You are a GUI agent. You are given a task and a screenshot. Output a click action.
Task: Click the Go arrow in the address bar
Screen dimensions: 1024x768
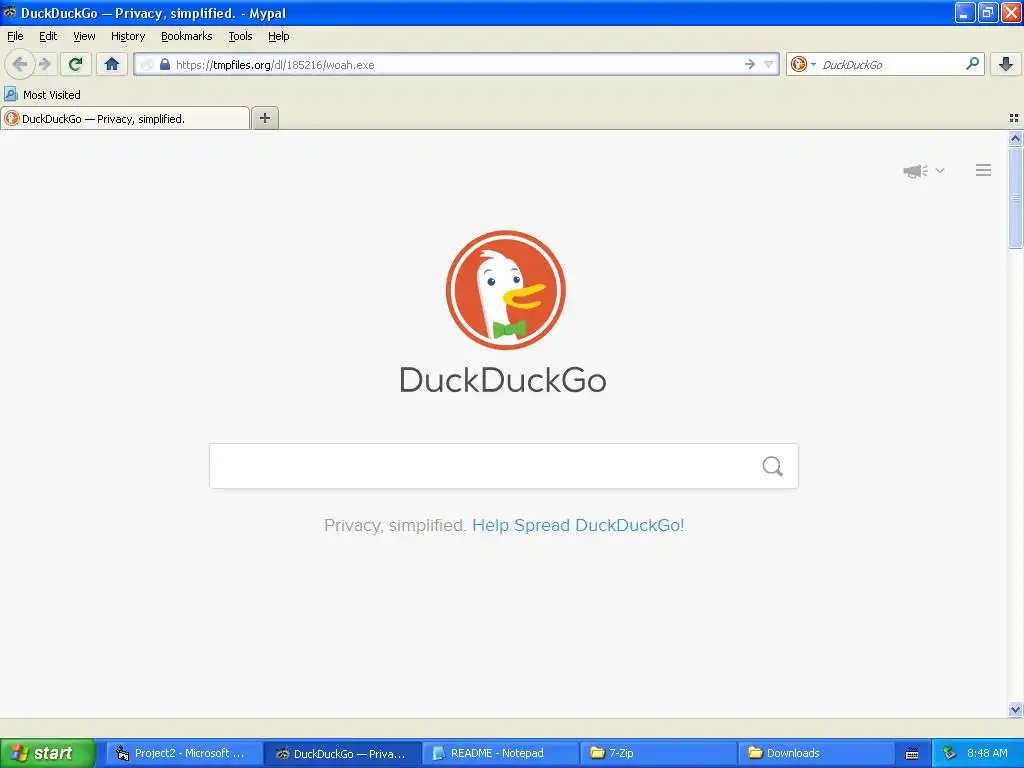(750, 64)
